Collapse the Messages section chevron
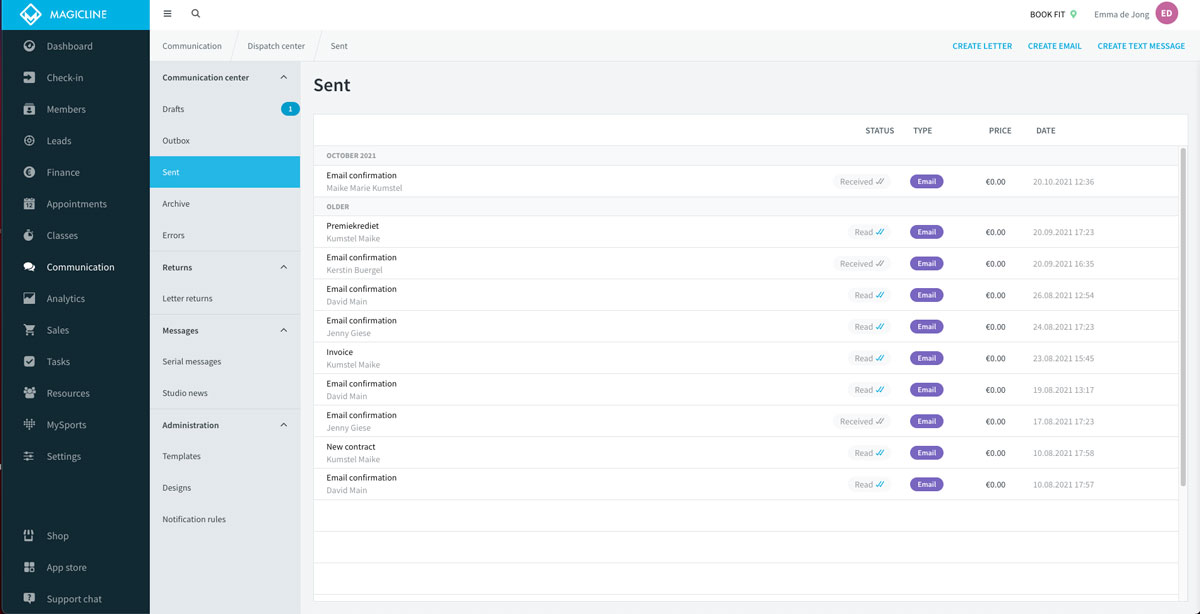 283,331
